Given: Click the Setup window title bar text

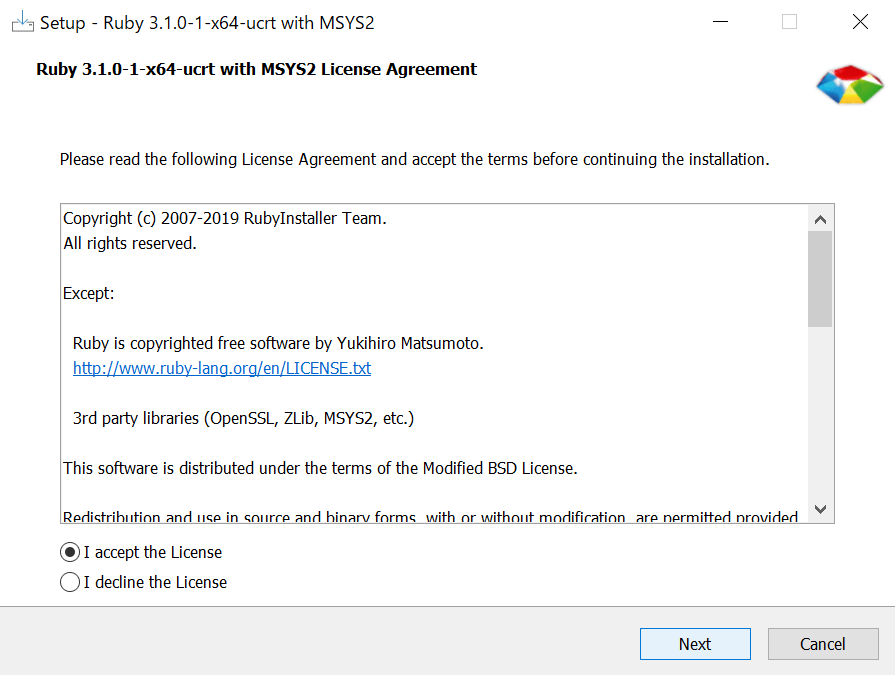Looking at the screenshot, I should tap(207, 22).
